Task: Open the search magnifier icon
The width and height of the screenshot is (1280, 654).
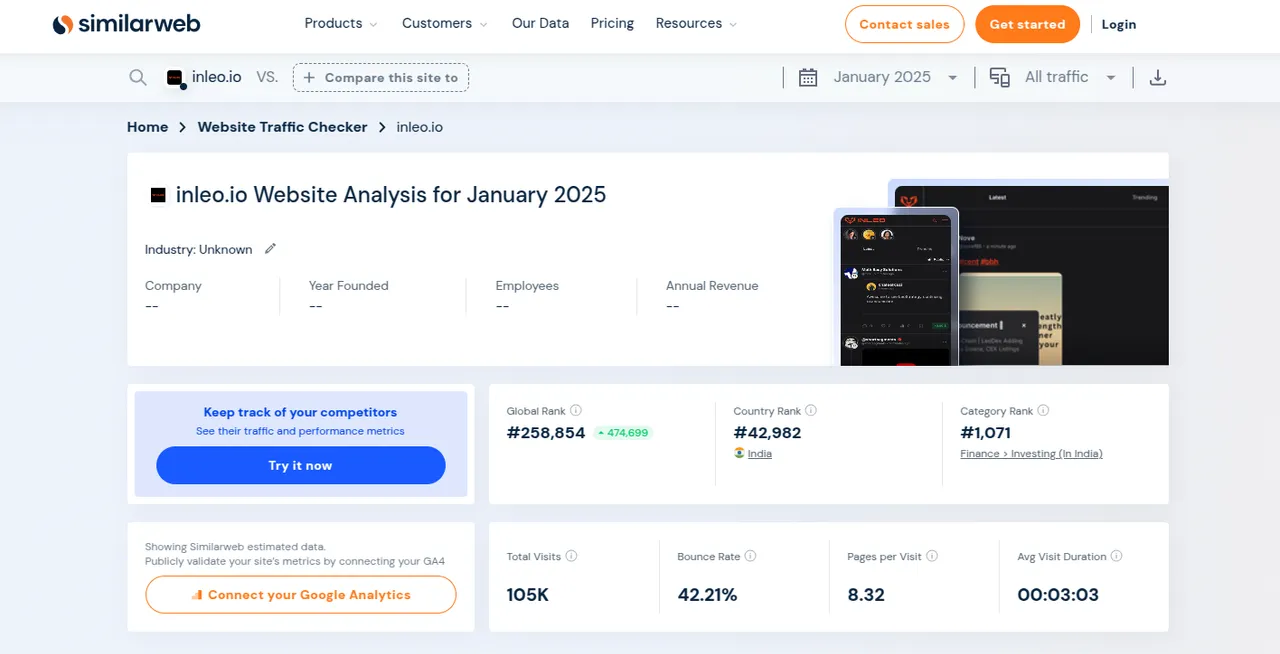Action: tap(138, 77)
